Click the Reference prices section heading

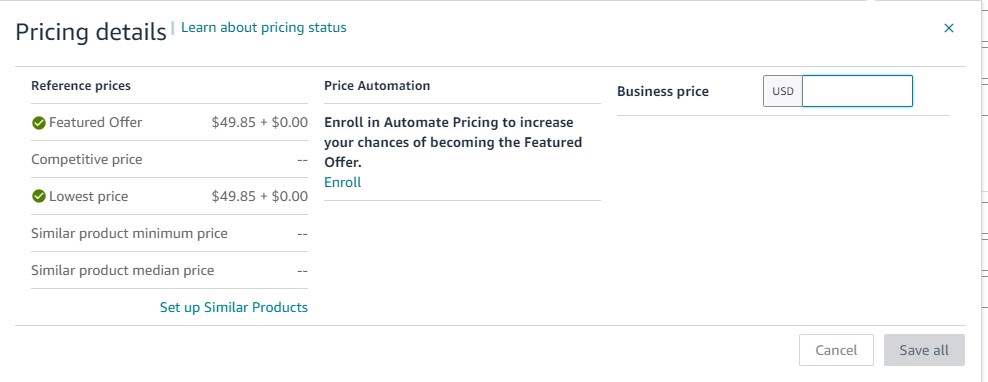pos(81,86)
